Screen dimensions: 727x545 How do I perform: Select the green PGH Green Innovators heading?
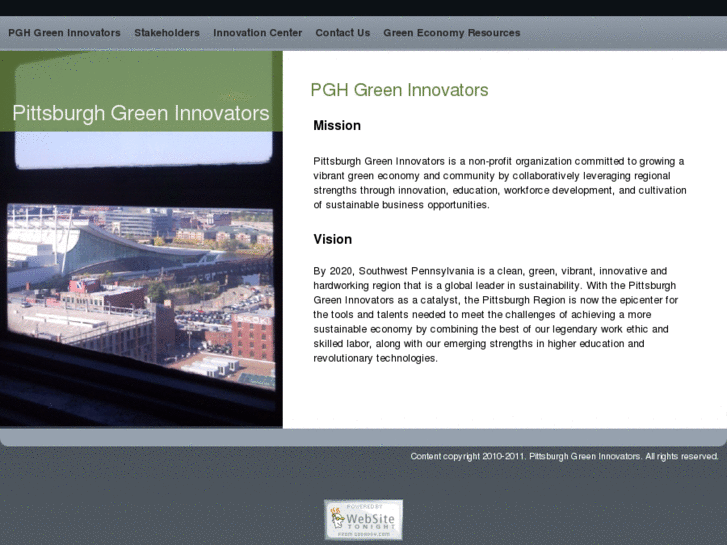[x=399, y=90]
